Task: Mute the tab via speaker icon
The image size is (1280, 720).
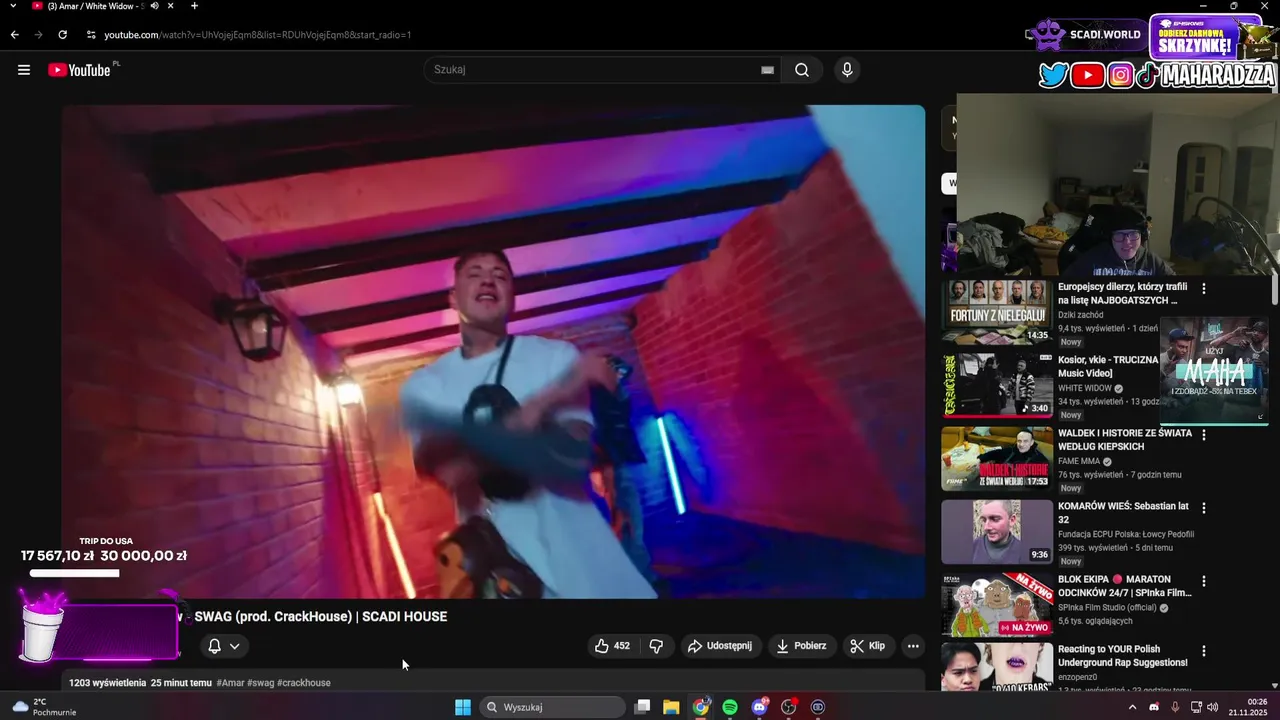Action: click(x=154, y=6)
